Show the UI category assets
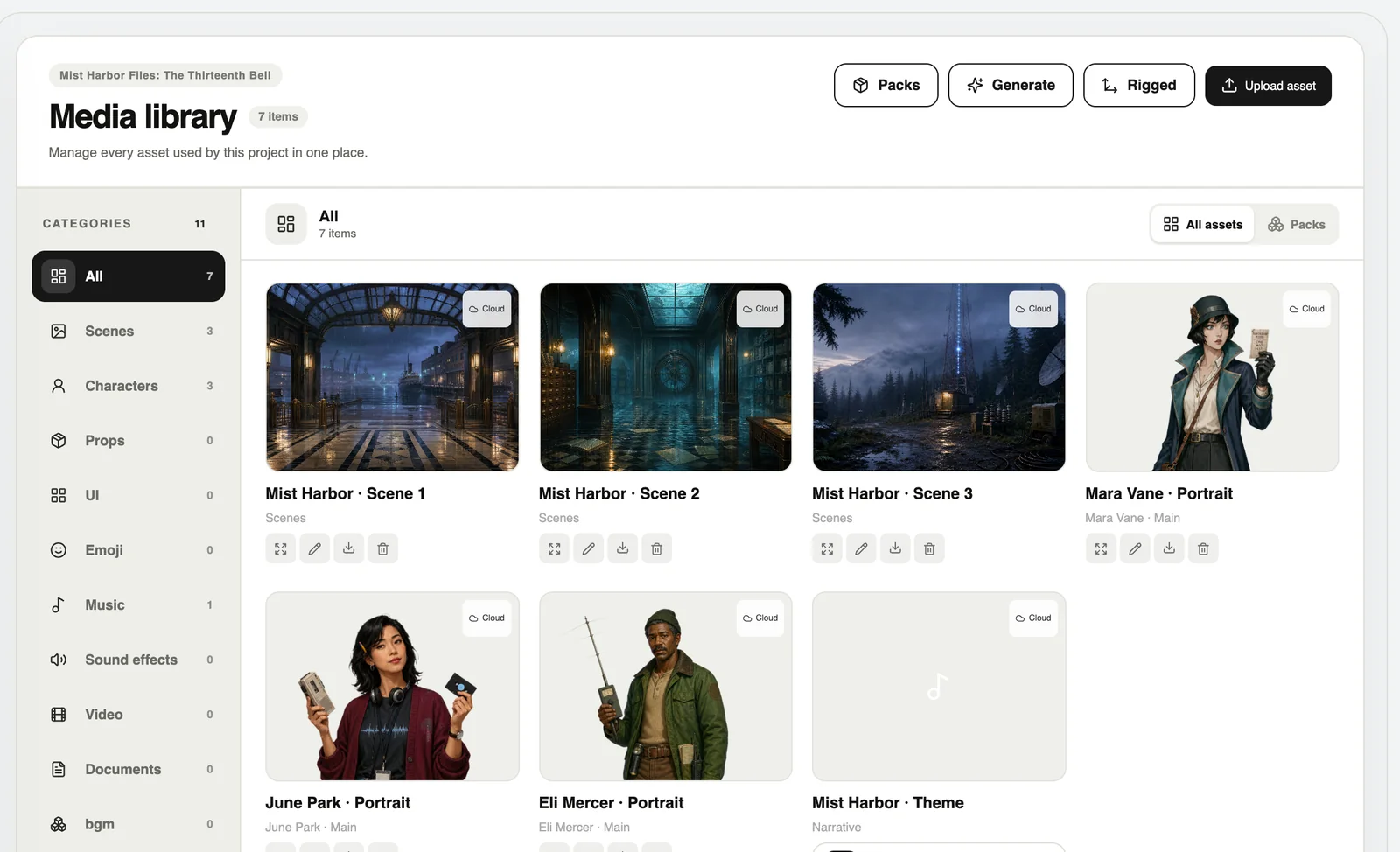This screenshot has height=852, width=1400. pyautogui.click(x=129, y=495)
